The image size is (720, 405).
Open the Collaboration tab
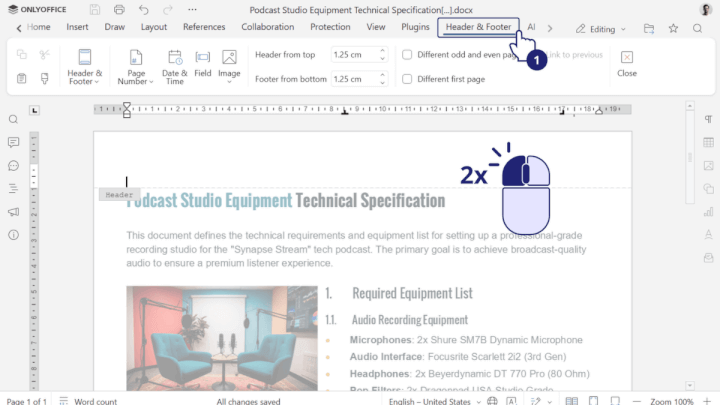point(267,27)
